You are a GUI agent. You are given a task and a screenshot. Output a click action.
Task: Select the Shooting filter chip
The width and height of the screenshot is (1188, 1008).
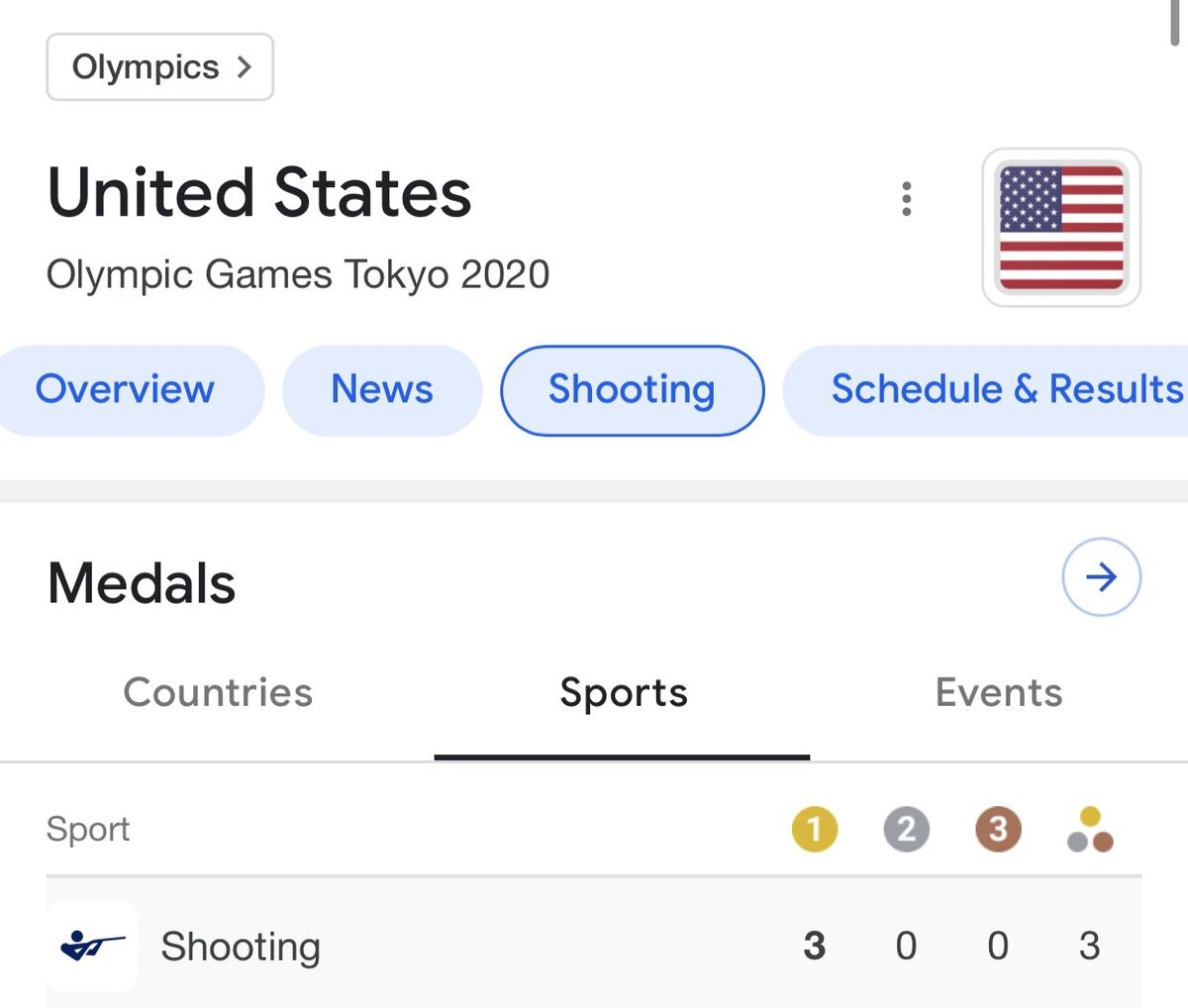[632, 389]
